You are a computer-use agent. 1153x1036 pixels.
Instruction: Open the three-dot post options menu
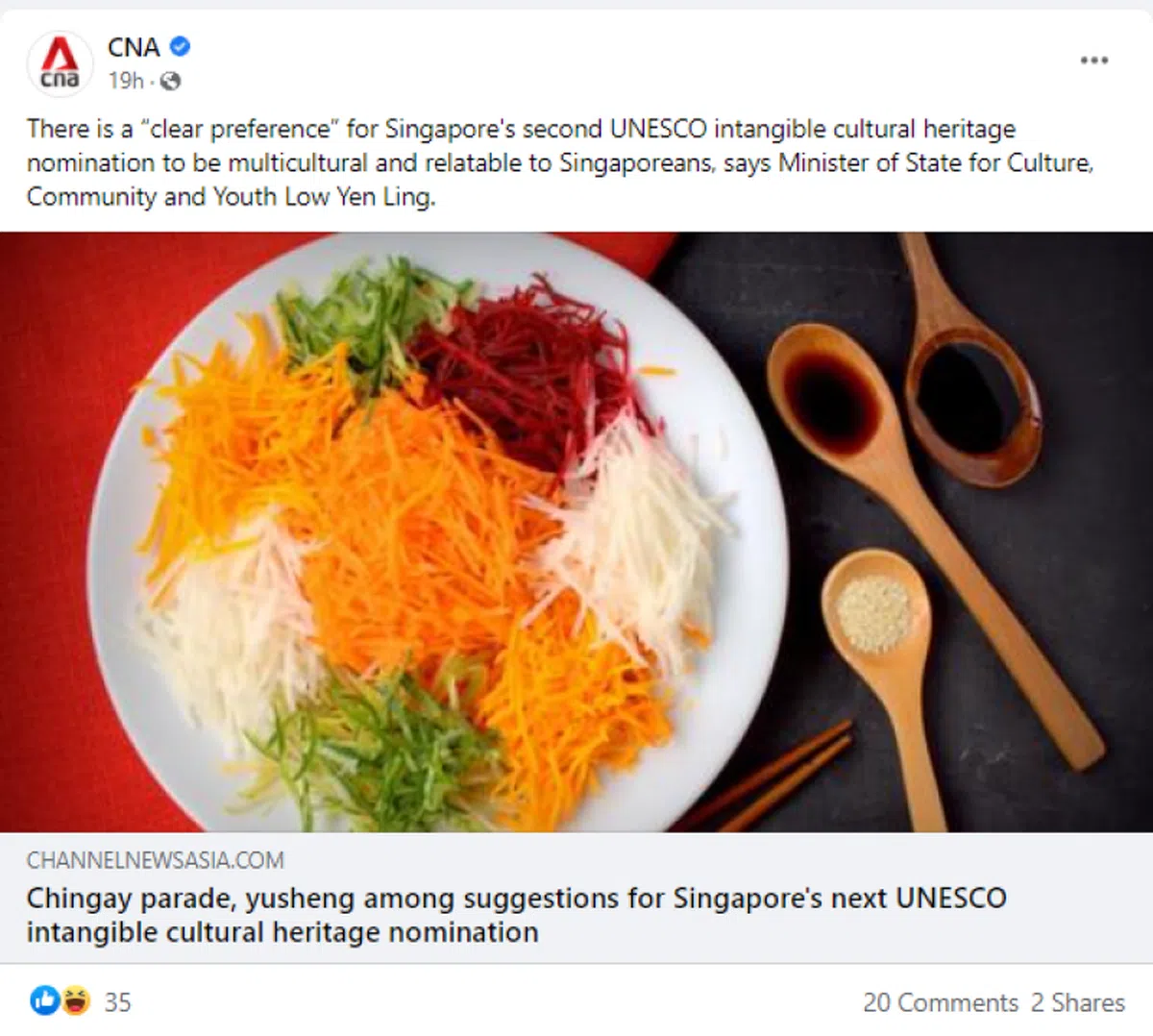pos(1093,61)
